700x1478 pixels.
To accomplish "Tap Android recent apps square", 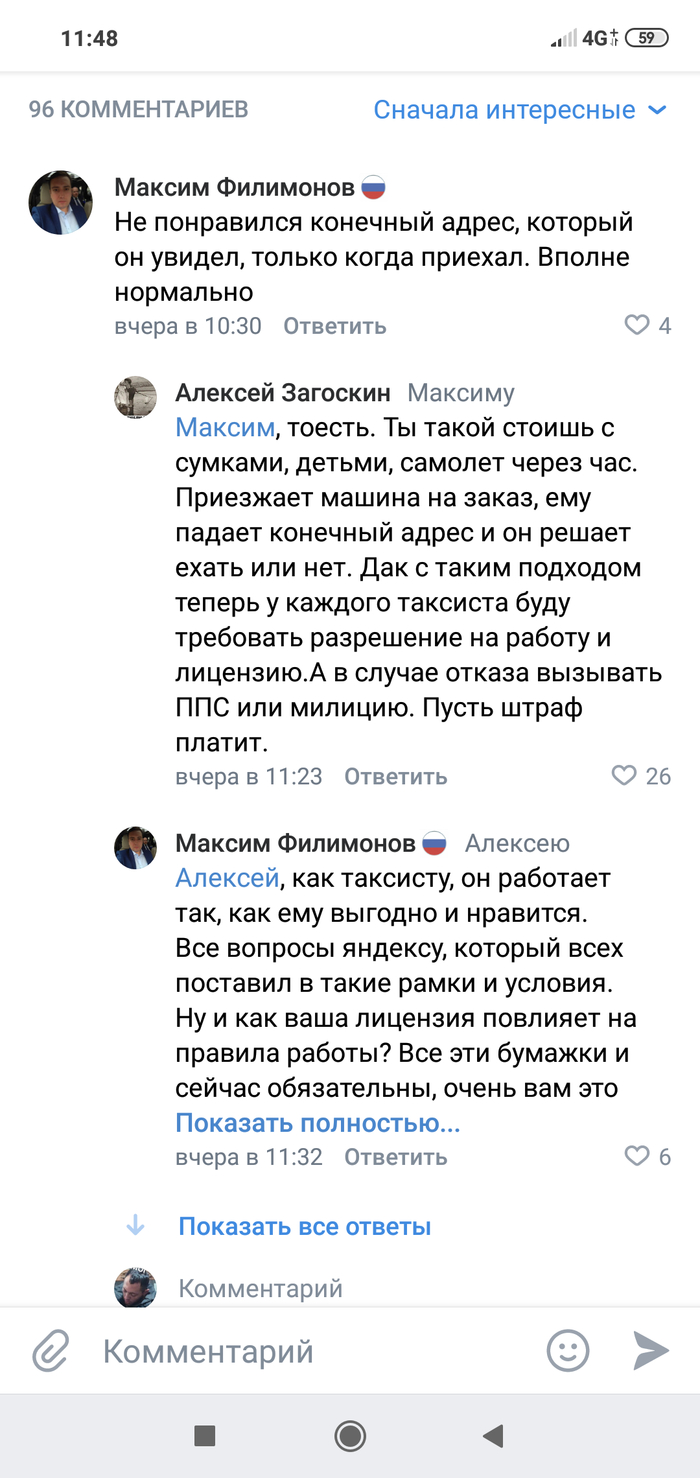I will [205, 1437].
